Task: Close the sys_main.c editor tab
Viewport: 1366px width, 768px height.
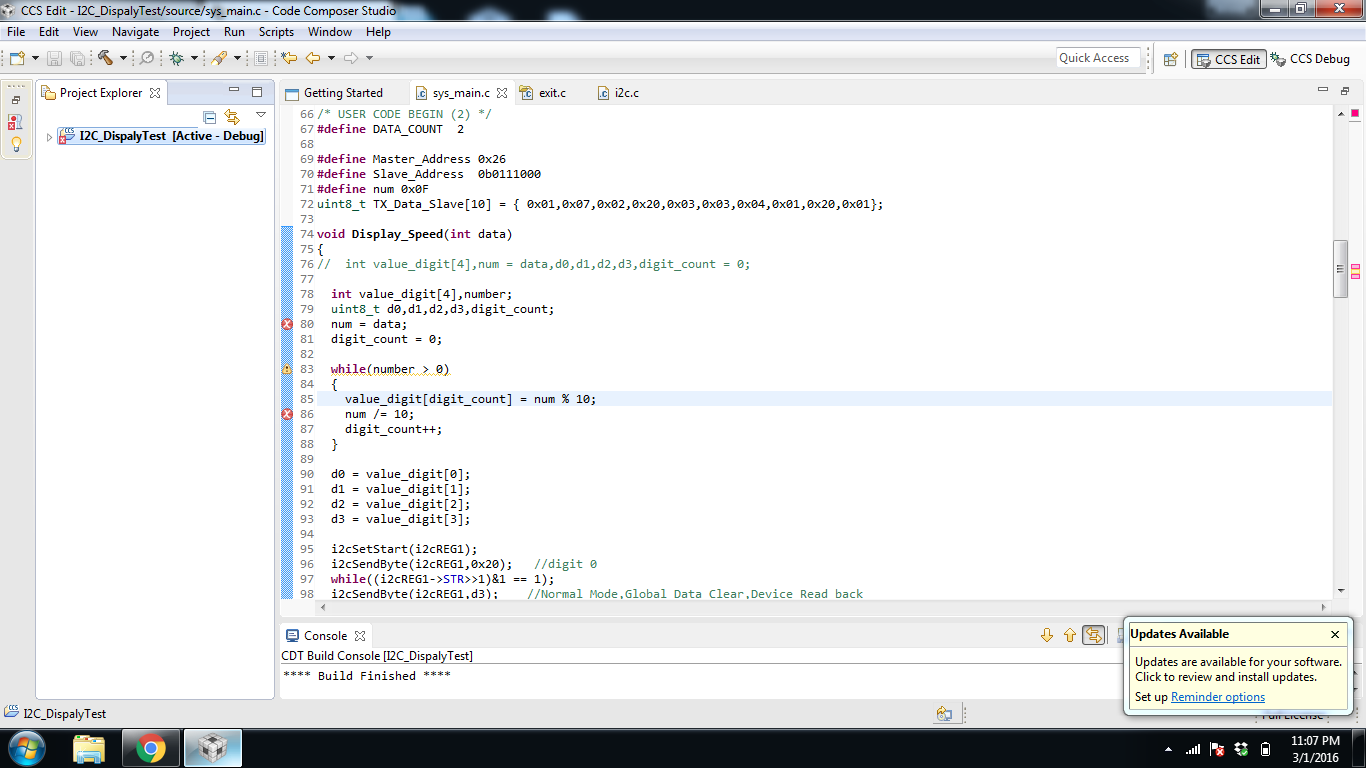Action: click(x=502, y=93)
